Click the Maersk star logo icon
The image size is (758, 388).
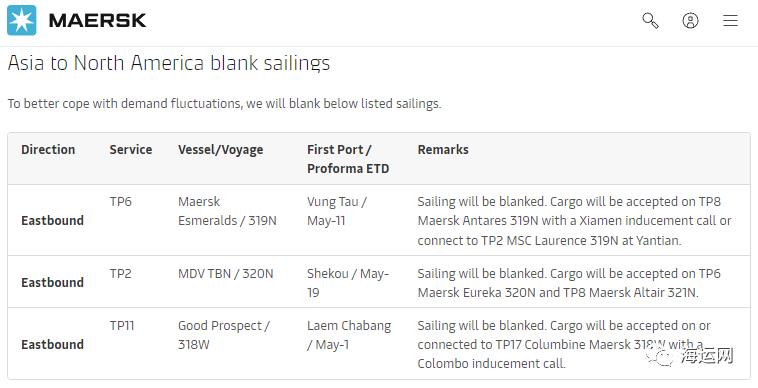[22, 20]
